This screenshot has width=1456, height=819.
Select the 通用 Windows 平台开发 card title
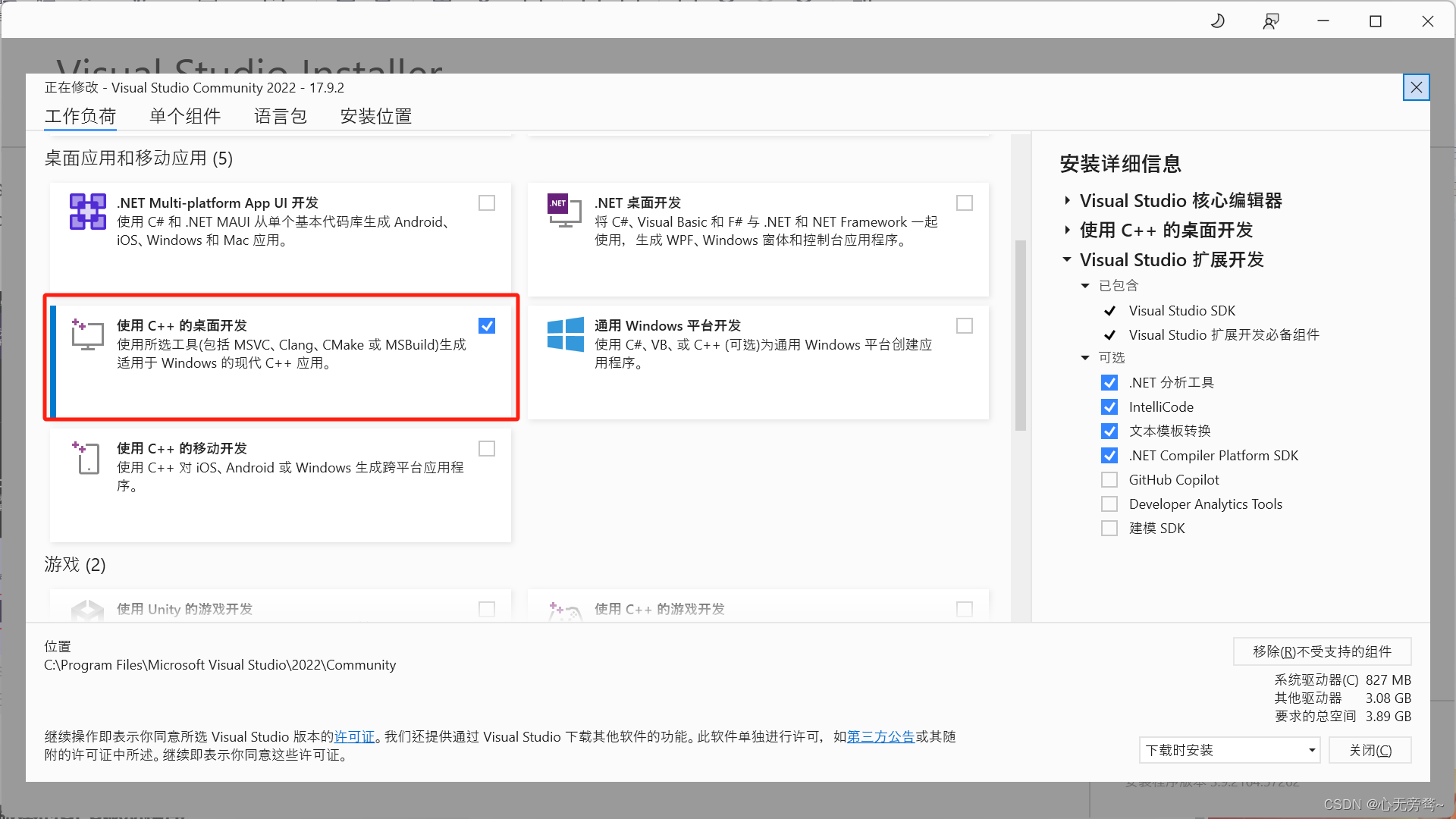(667, 326)
